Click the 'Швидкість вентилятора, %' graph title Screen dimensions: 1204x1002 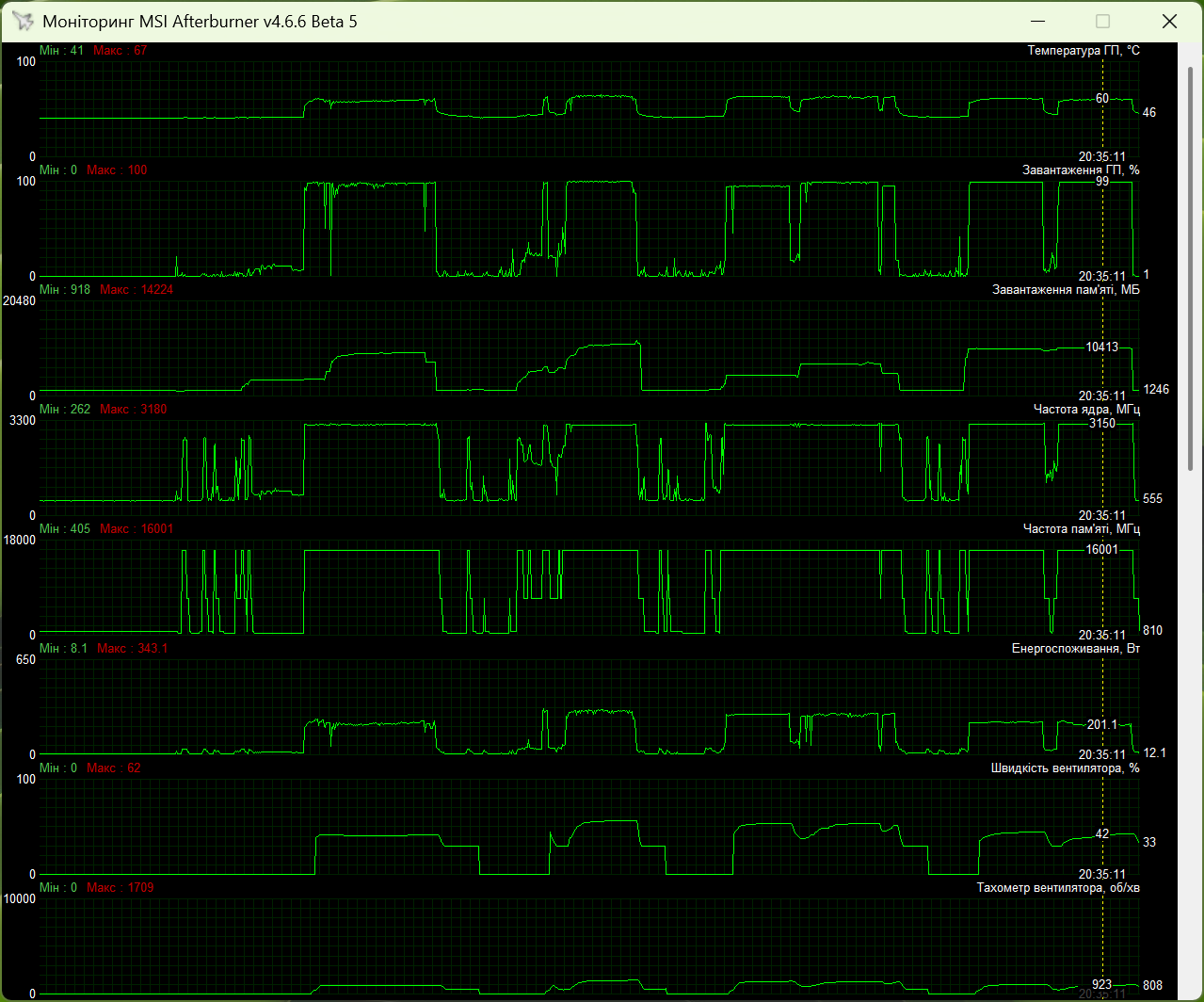[x=1065, y=768]
